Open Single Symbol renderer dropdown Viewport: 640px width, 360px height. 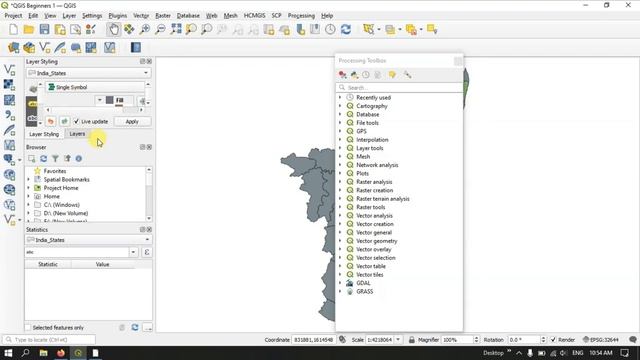tap(95, 87)
